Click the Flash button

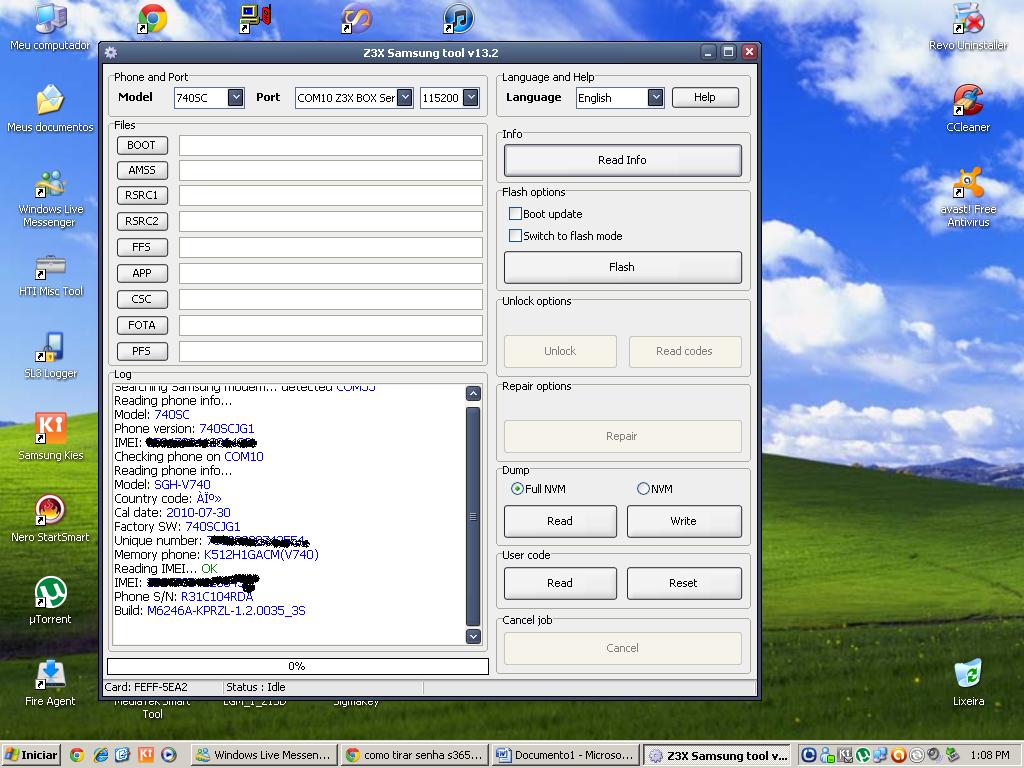click(x=622, y=267)
